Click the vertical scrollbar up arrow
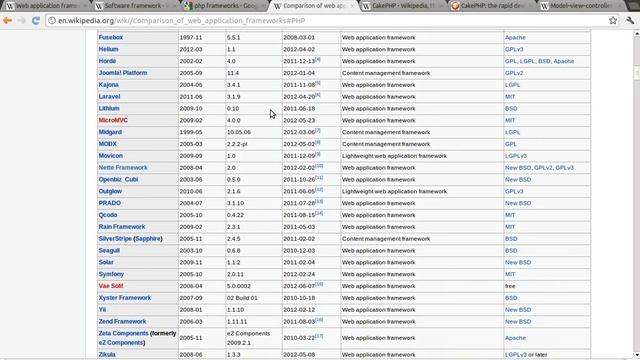This screenshot has height=360, width=640. [x=637, y=34]
